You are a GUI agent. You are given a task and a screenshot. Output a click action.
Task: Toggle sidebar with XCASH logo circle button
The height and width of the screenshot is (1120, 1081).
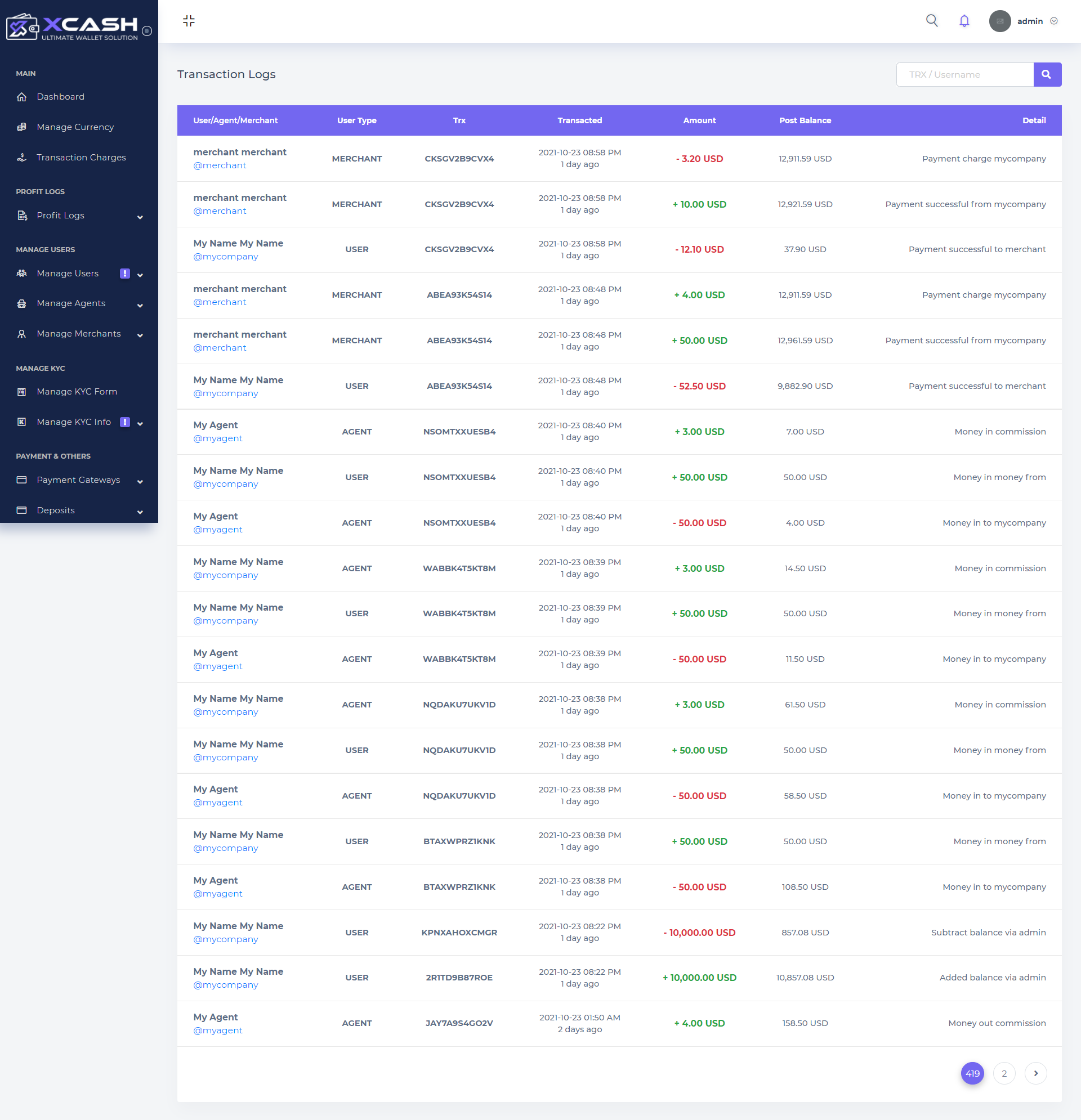(x=147, y=31)
